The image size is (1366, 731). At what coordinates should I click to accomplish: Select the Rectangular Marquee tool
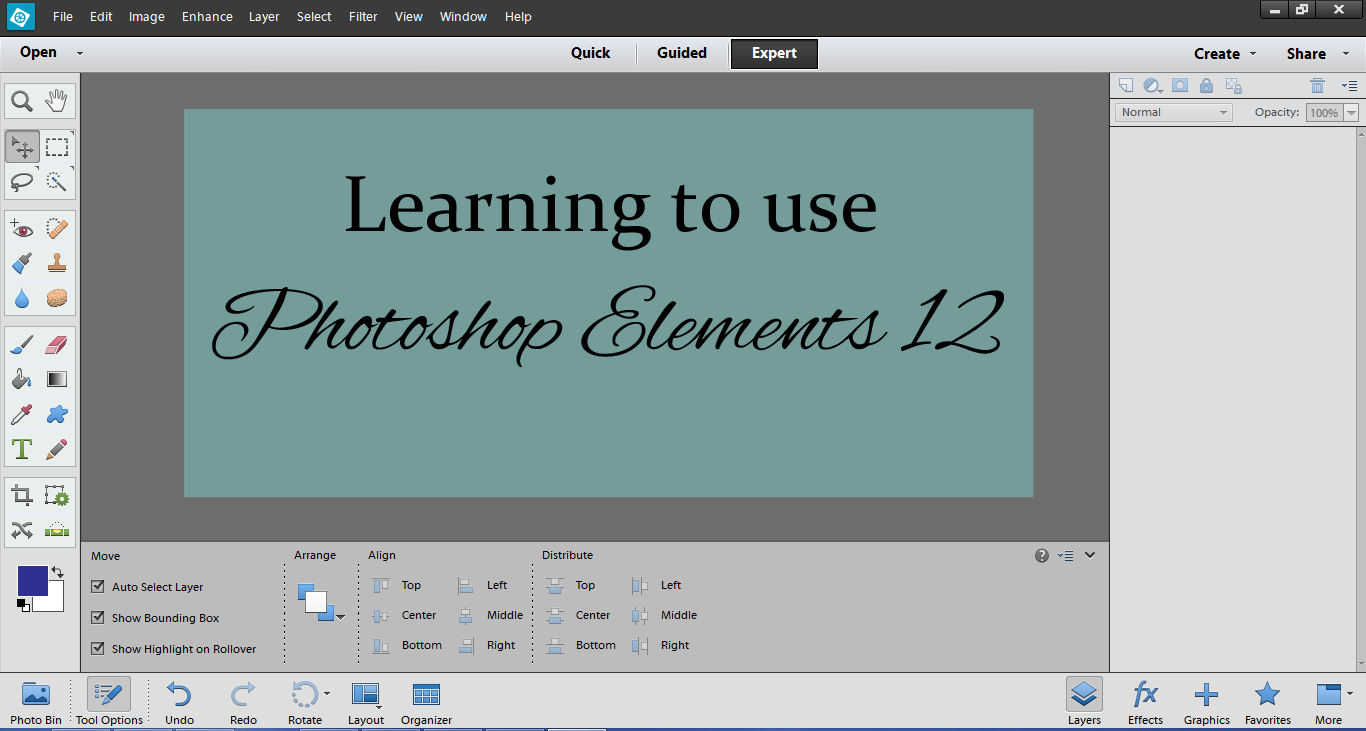click(57, 147)
